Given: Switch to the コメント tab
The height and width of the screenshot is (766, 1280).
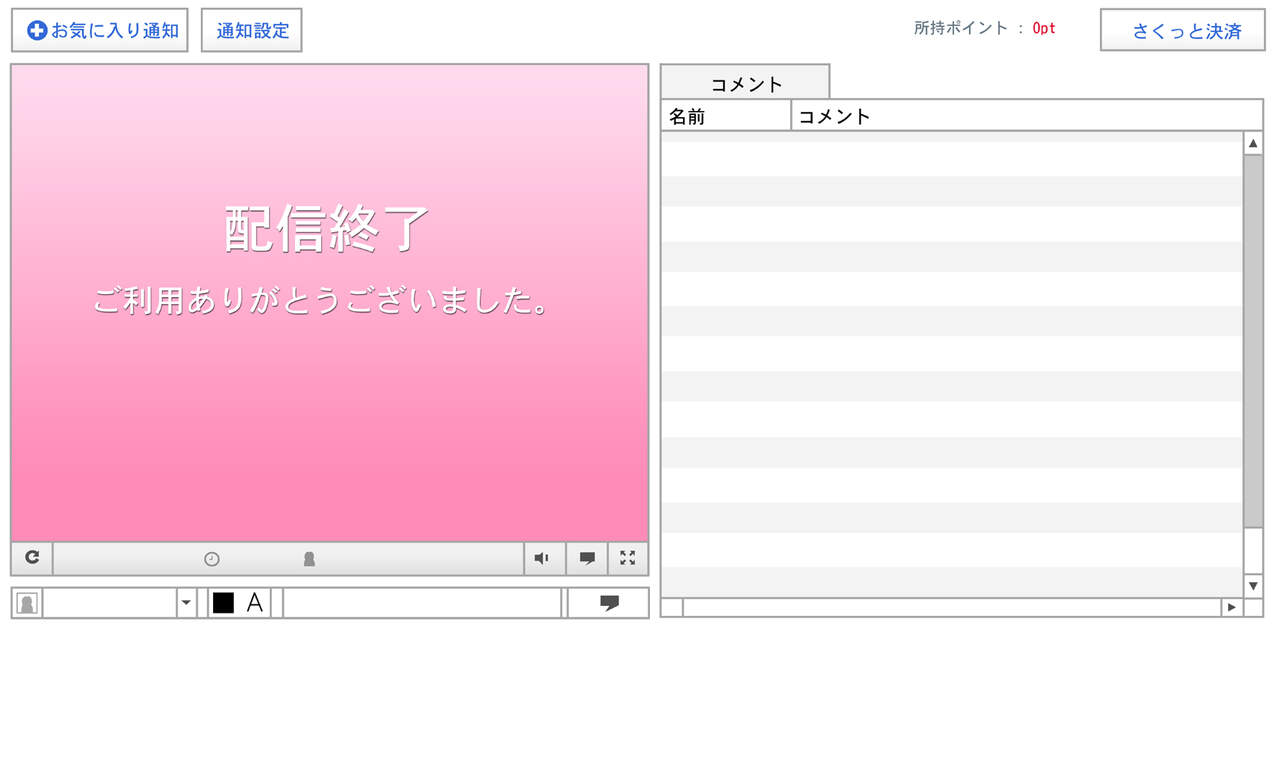Looking at the screenshot, I should point(745,84).
